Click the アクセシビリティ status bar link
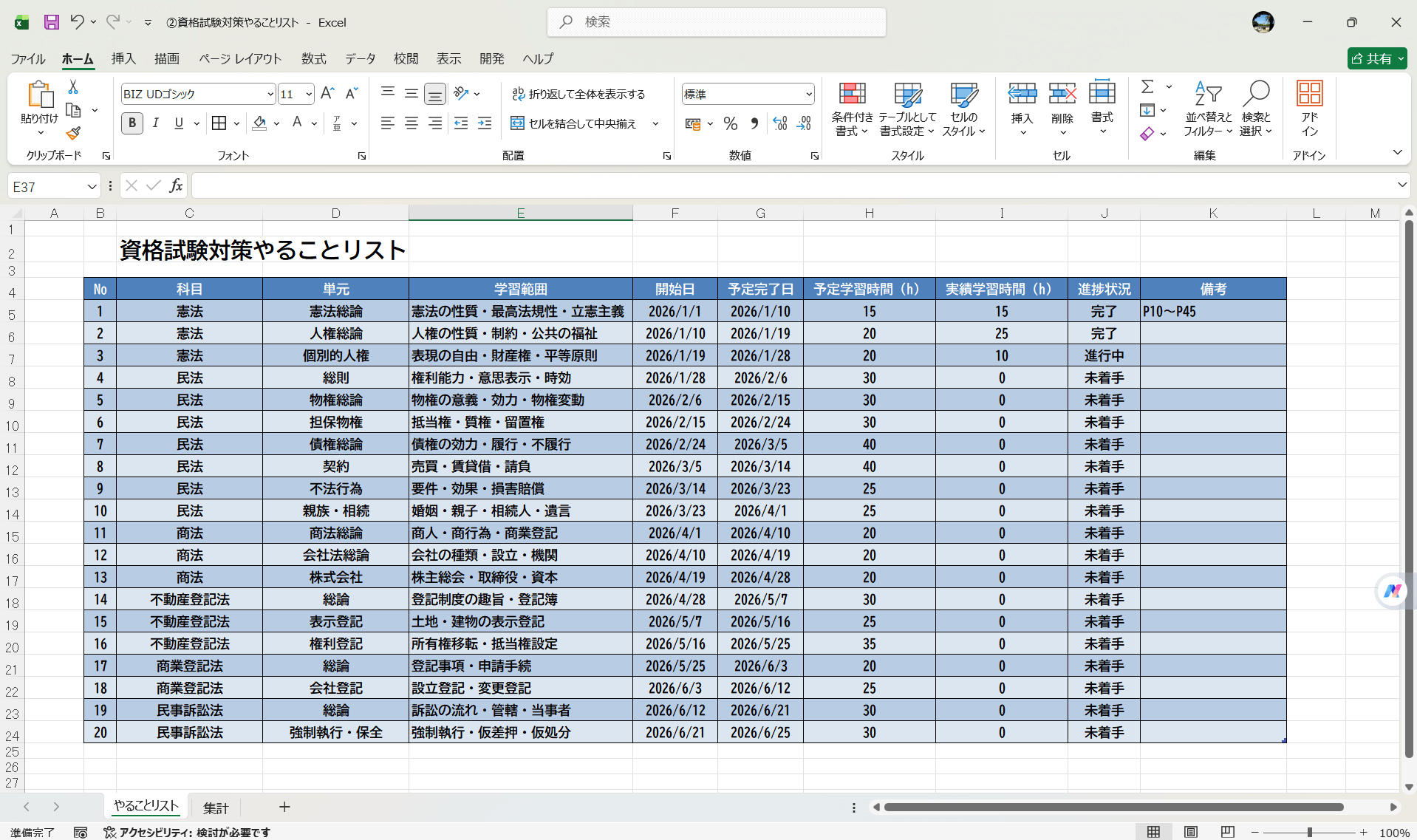Image resolution: width=1417 pixels, height=840 pixels. click(189, 832)
